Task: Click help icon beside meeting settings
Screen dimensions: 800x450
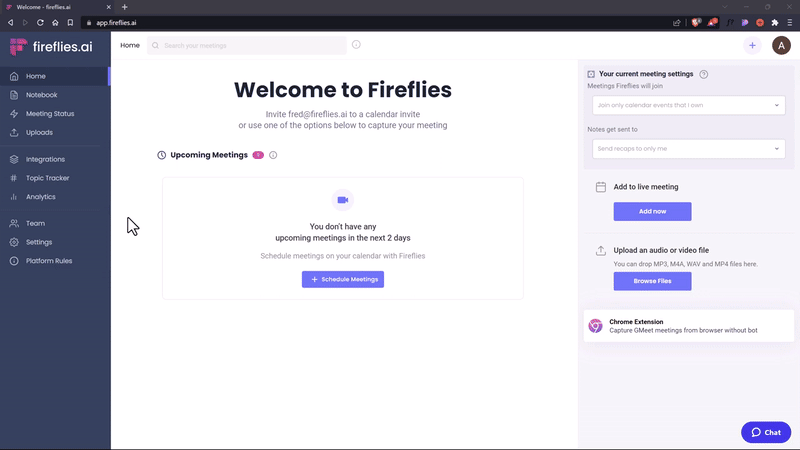Action: (x=704, y=74)
